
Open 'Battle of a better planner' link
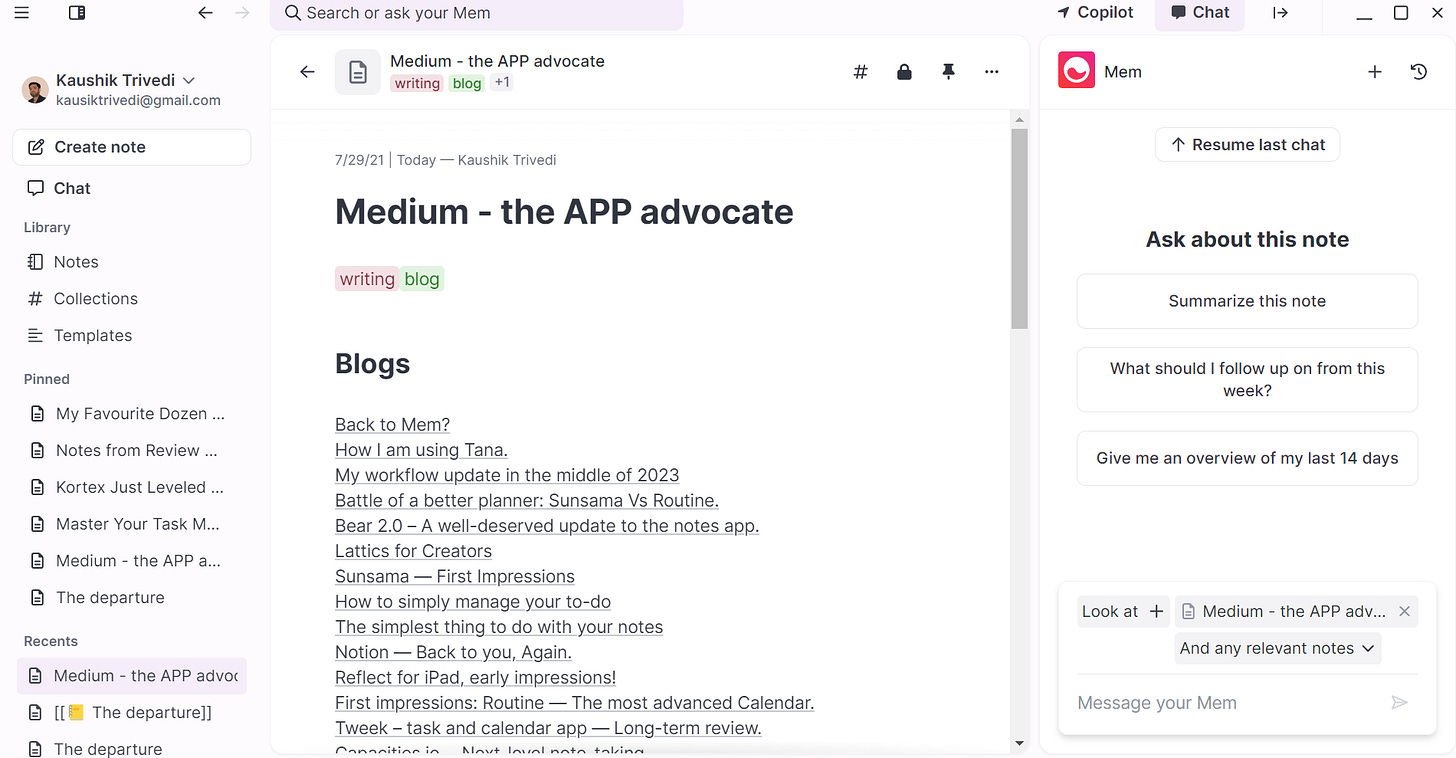click(527, 501)
